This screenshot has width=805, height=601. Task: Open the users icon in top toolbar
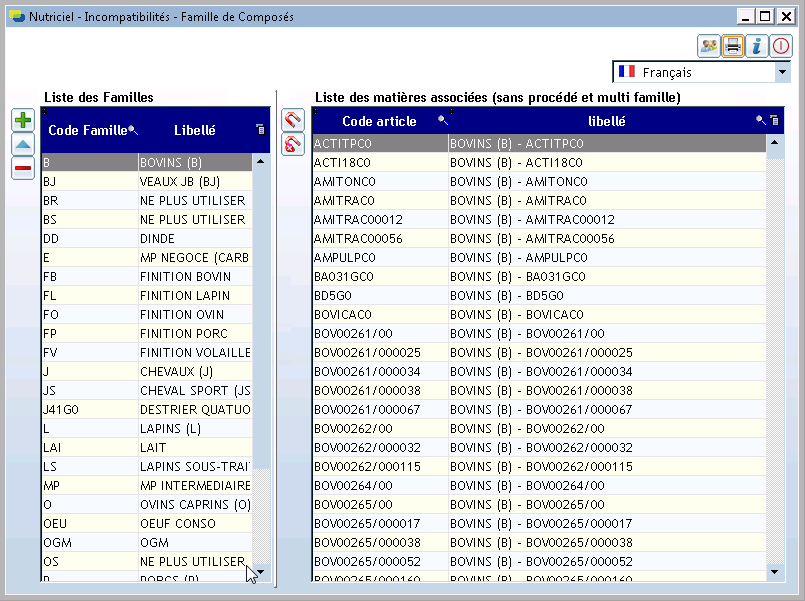708,46
